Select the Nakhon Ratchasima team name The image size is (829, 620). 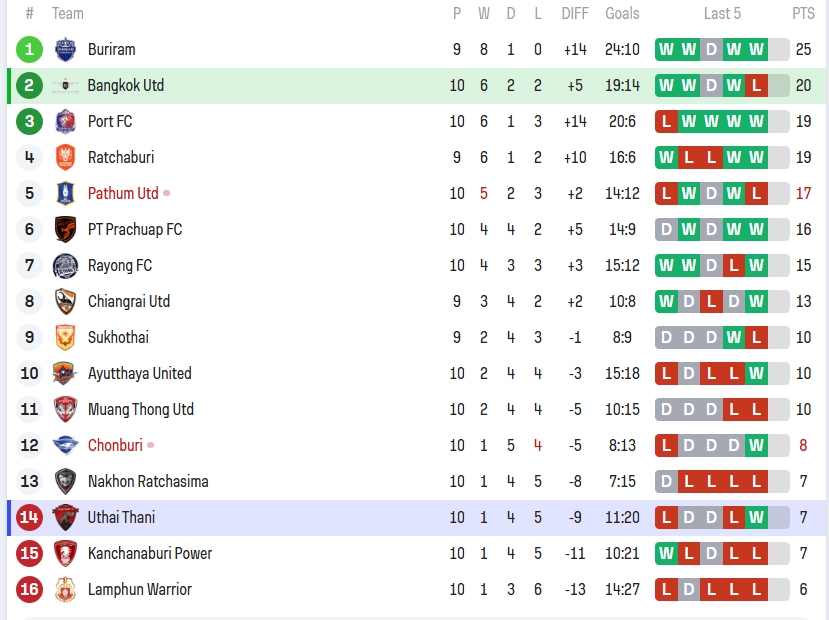tap(148, 481)
